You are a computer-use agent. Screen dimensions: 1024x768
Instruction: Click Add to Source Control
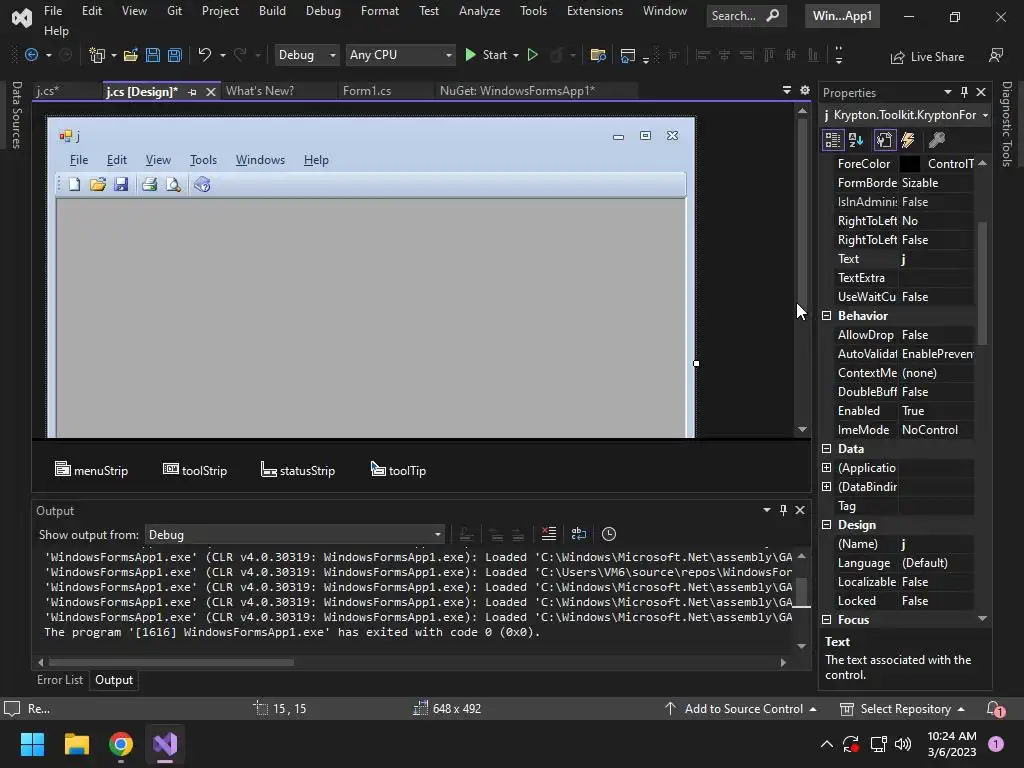741,709
